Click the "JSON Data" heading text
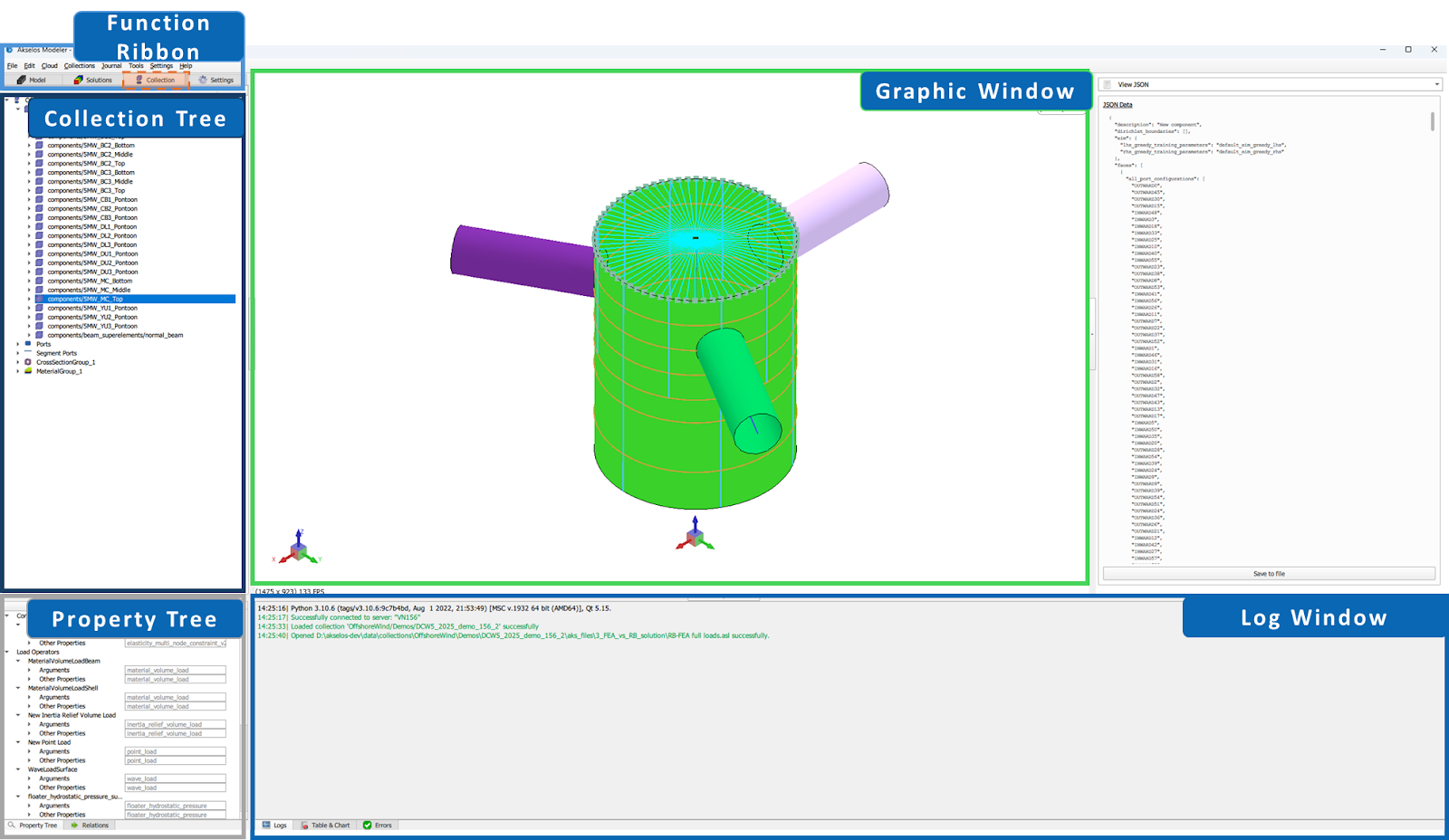The height and width of the screenshot is (840, 1449). [x=1118, y=105]
